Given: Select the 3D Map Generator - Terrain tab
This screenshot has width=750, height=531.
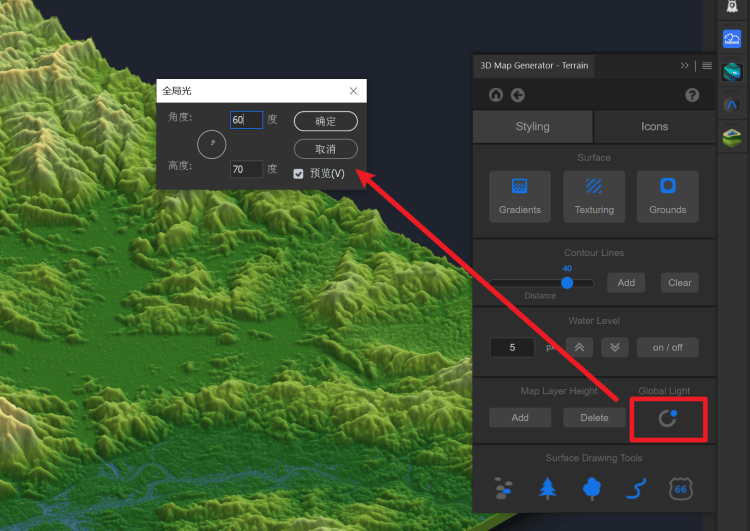Looking at the screenshot, I should [534, 66].
